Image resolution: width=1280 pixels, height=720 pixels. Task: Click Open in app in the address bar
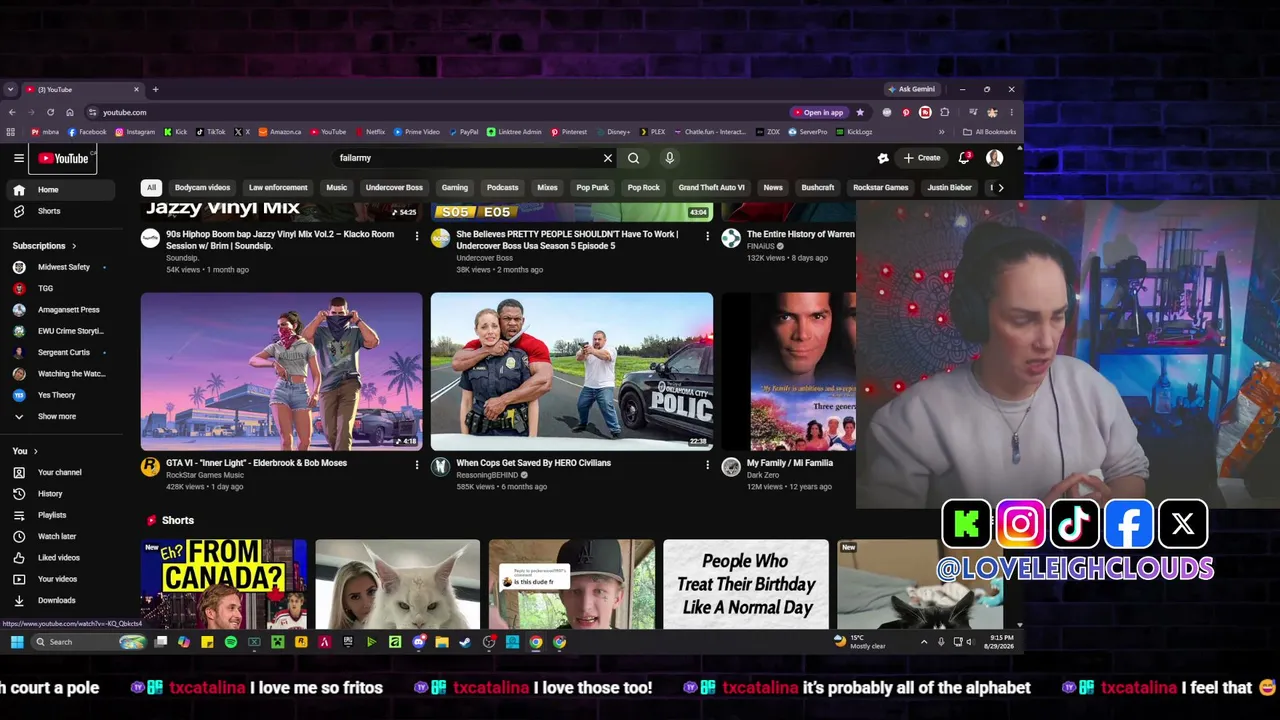(819, 112)
